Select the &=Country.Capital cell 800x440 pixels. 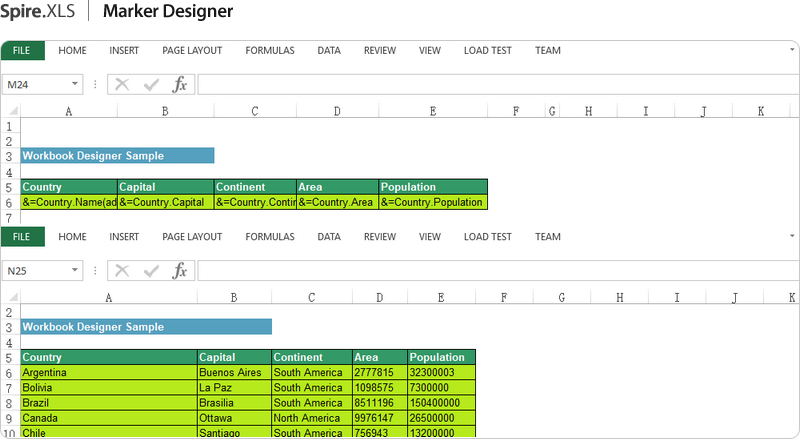(x=165, y=202)
